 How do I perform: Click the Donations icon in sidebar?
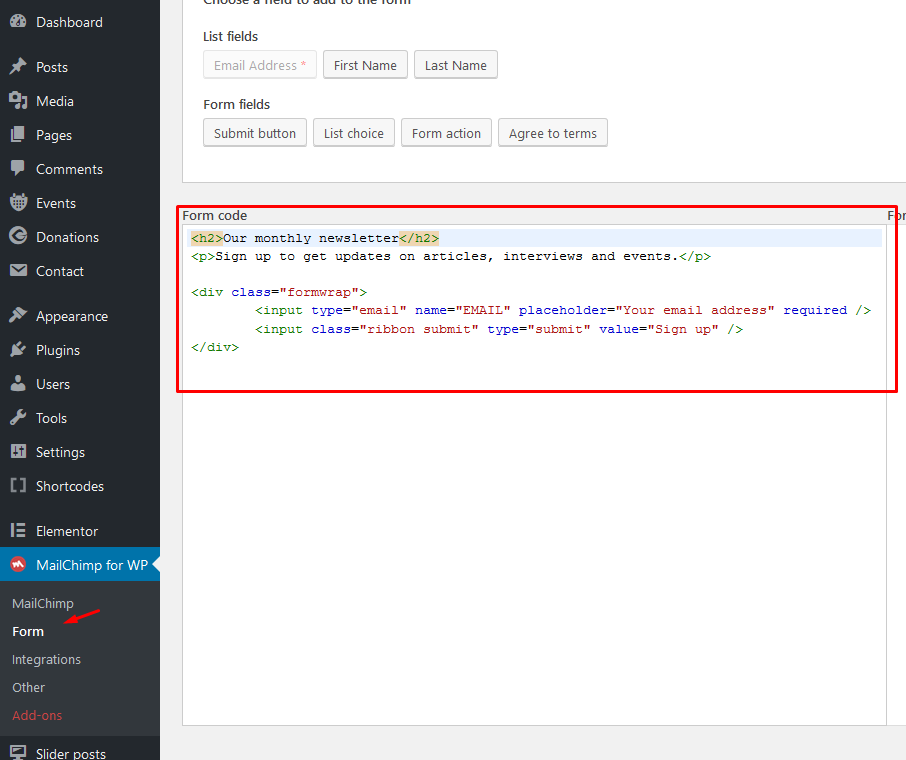pyautogui.click(x=18, y=237)
